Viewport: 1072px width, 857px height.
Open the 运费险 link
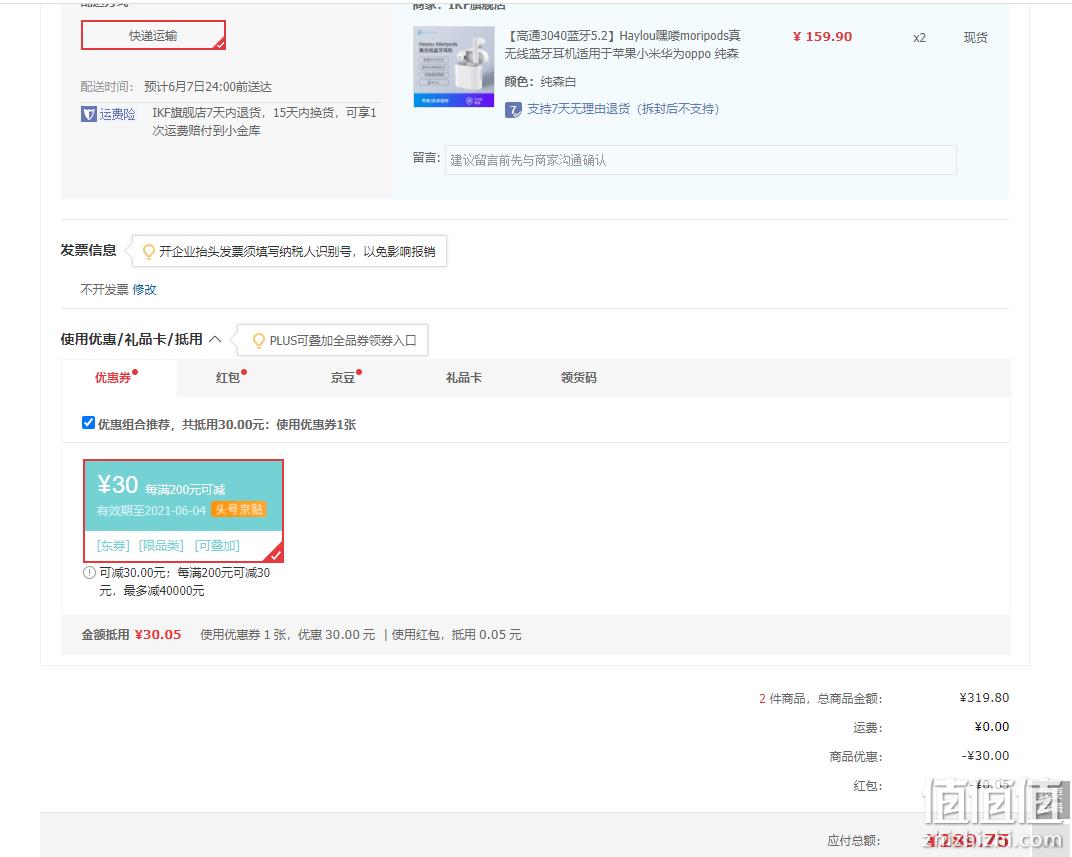(x=118, y=113)
